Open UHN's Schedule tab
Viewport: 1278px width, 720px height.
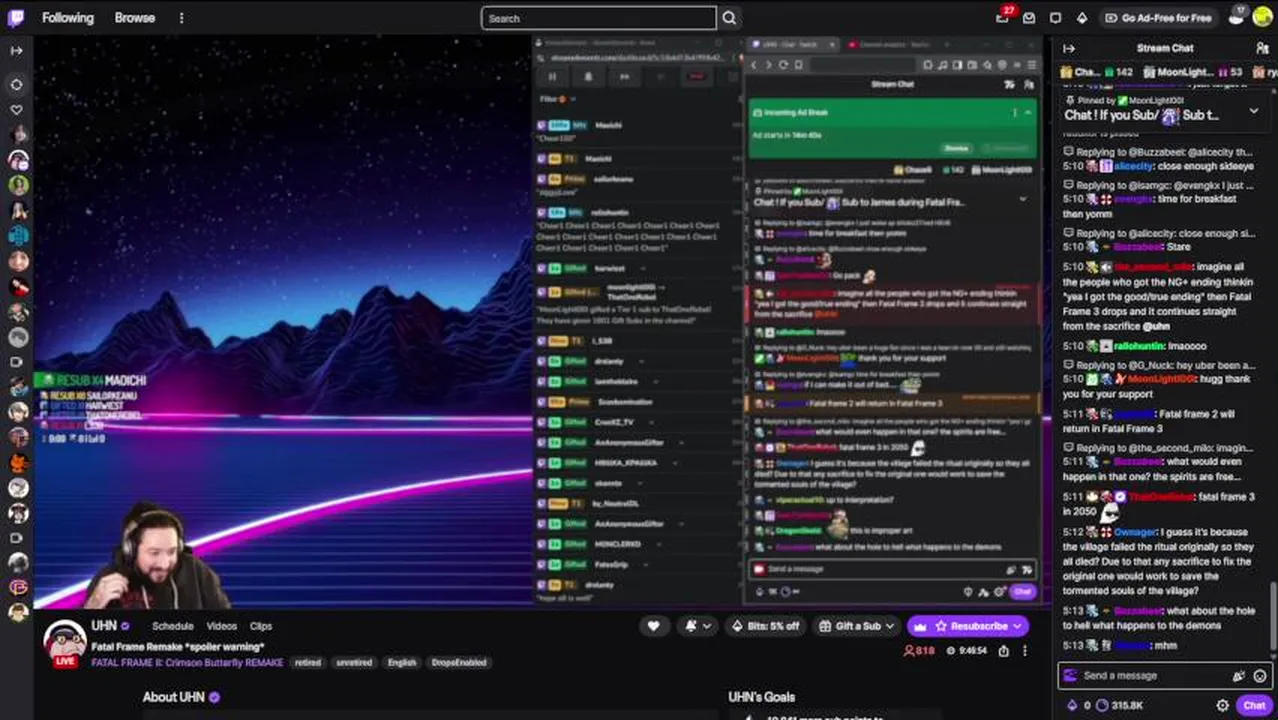(x=173, y=626)
